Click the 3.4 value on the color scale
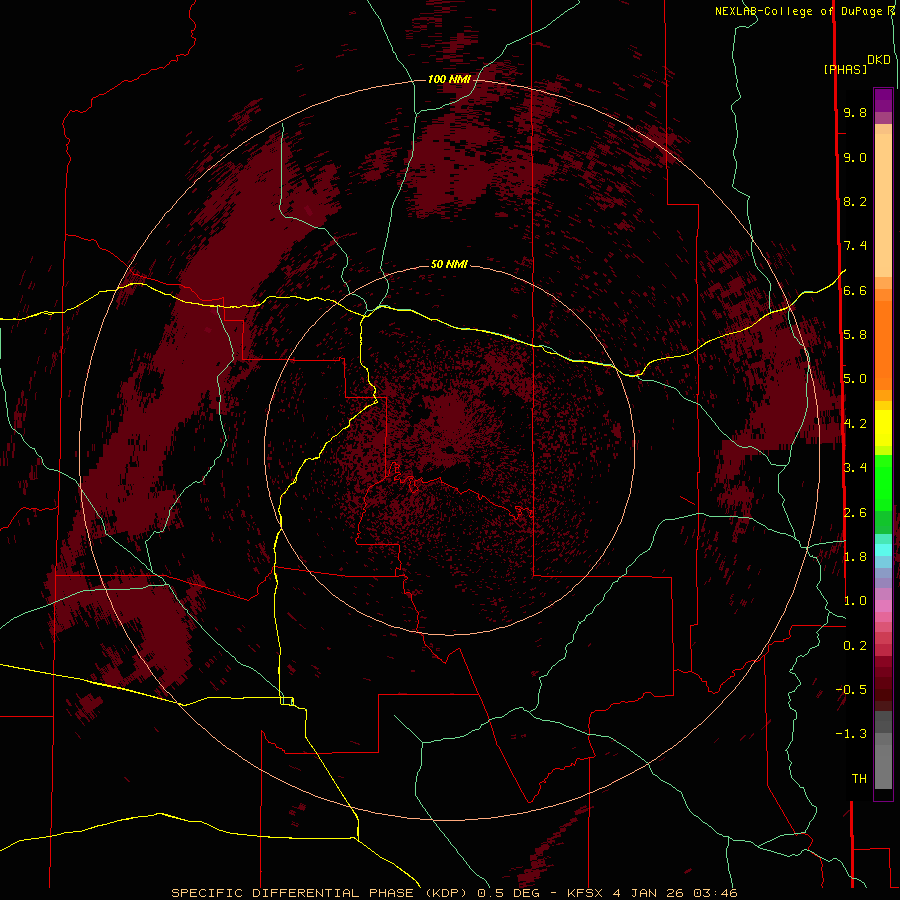Screen dimensions: 900x900 855,467
